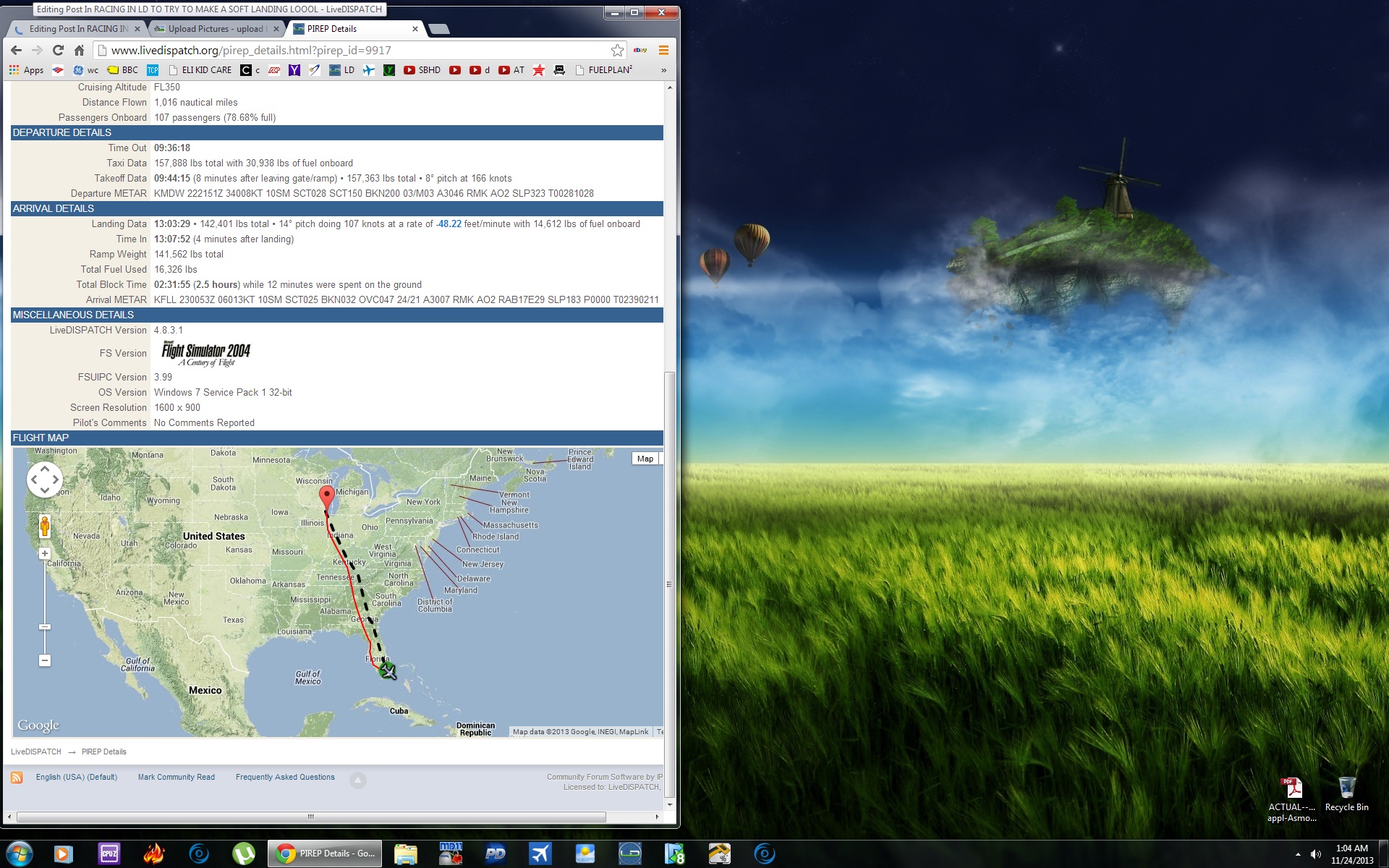Open the Chrome hamburger menu

click(663, 50)
